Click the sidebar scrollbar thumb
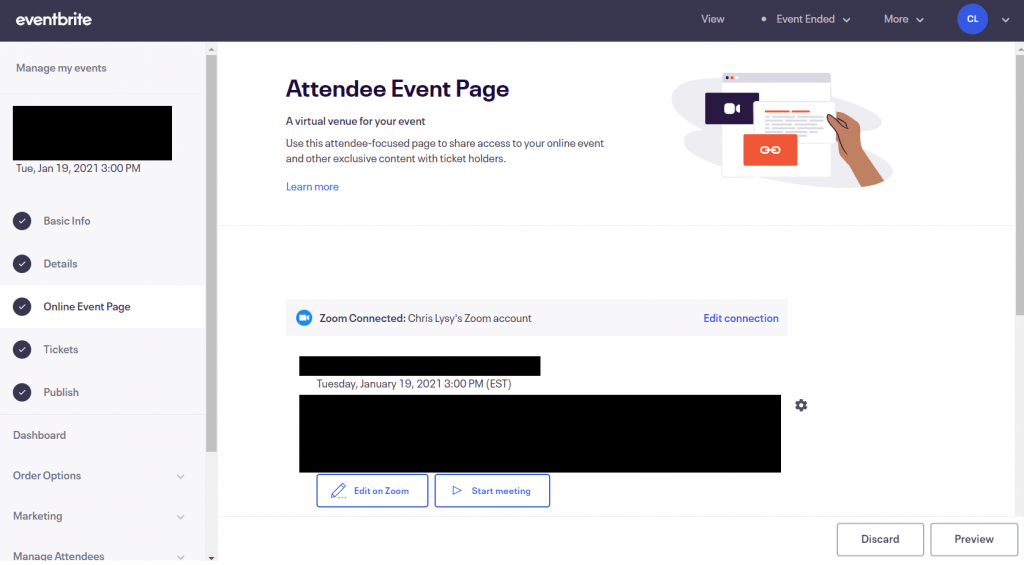The height and width of the screenshot is (565, 1024). point(211,253)
